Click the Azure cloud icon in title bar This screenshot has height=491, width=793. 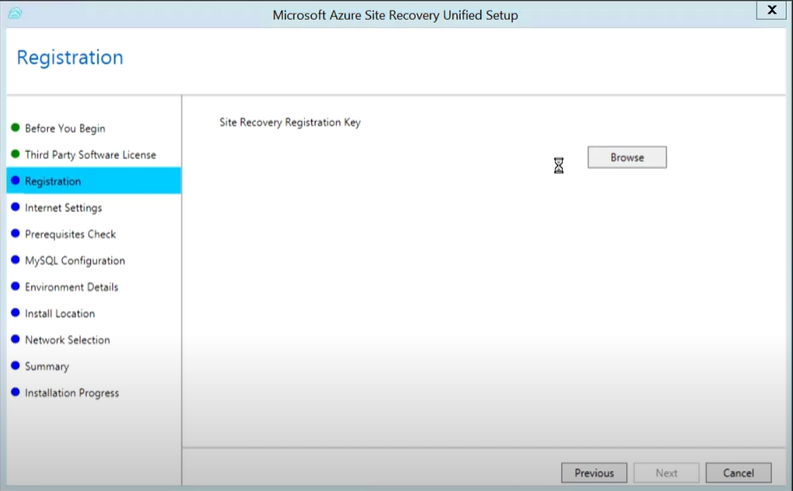click(15, 14)
